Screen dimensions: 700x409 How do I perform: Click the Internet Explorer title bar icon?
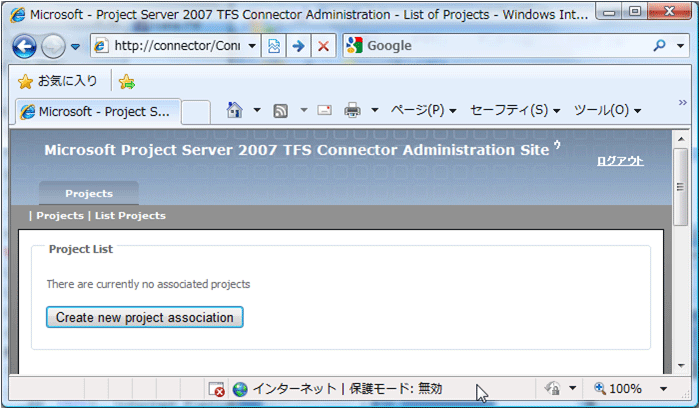tap(17, 15)
